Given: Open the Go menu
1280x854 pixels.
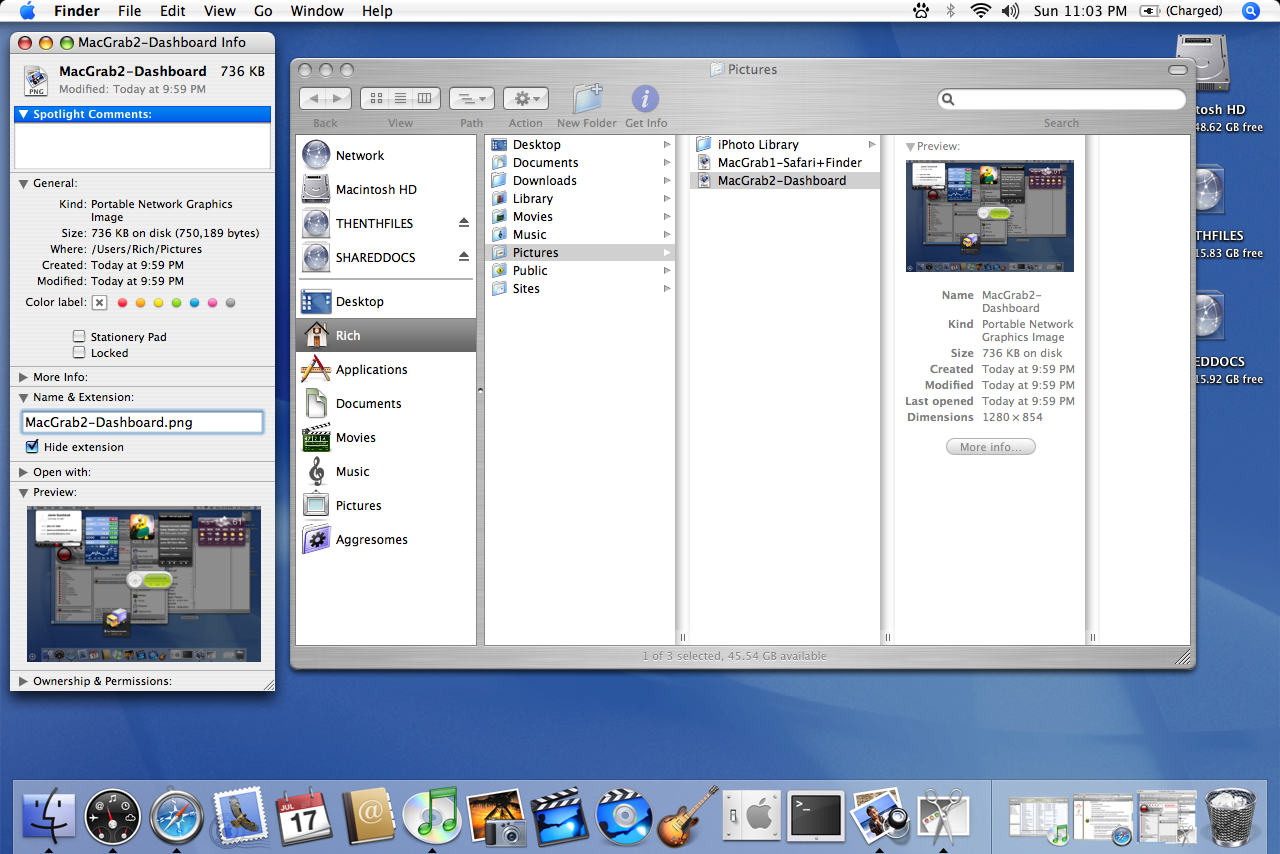Looking at the screenshot, I should 263,11.
